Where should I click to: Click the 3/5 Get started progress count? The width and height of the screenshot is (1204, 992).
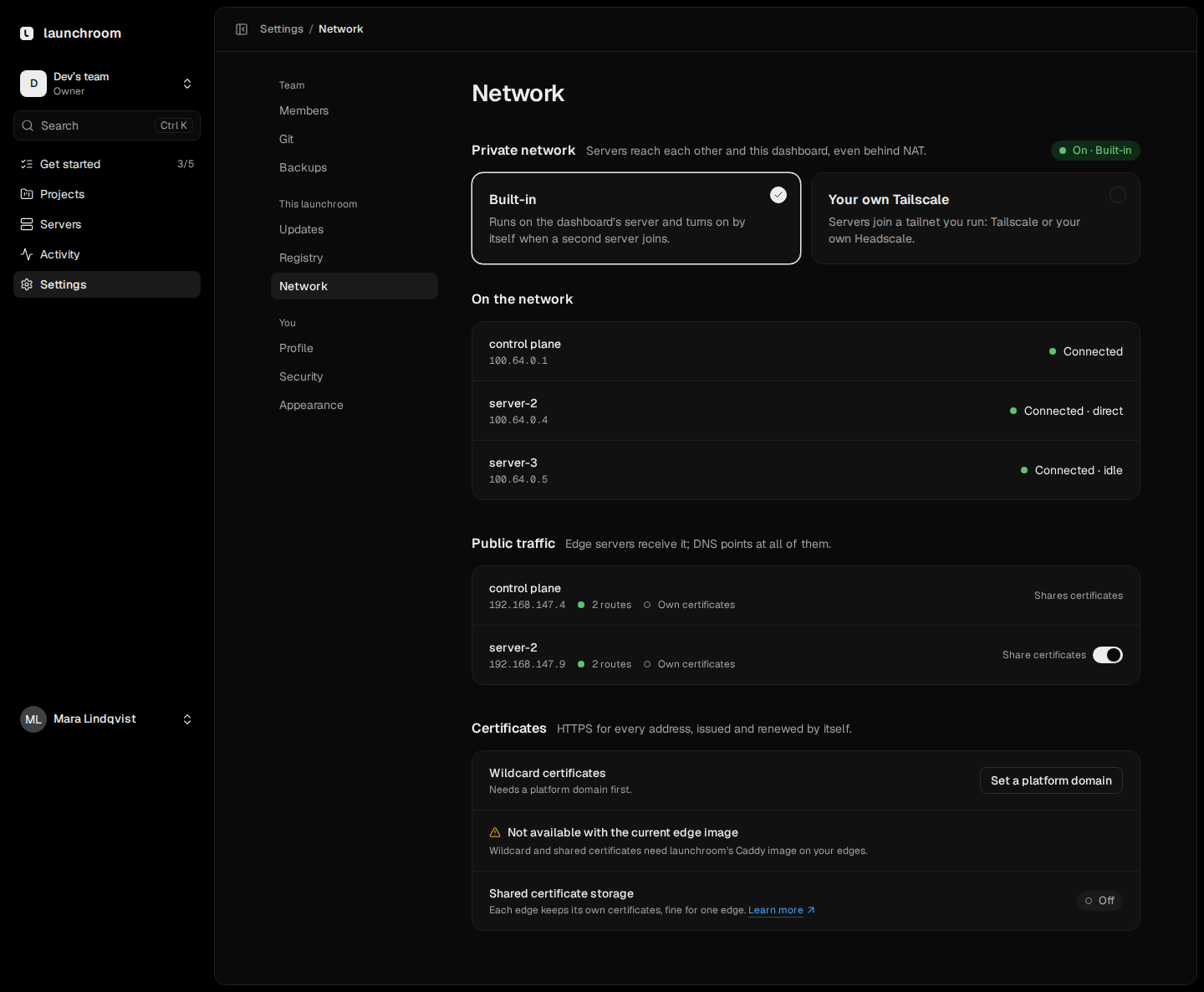coord(186,164)
